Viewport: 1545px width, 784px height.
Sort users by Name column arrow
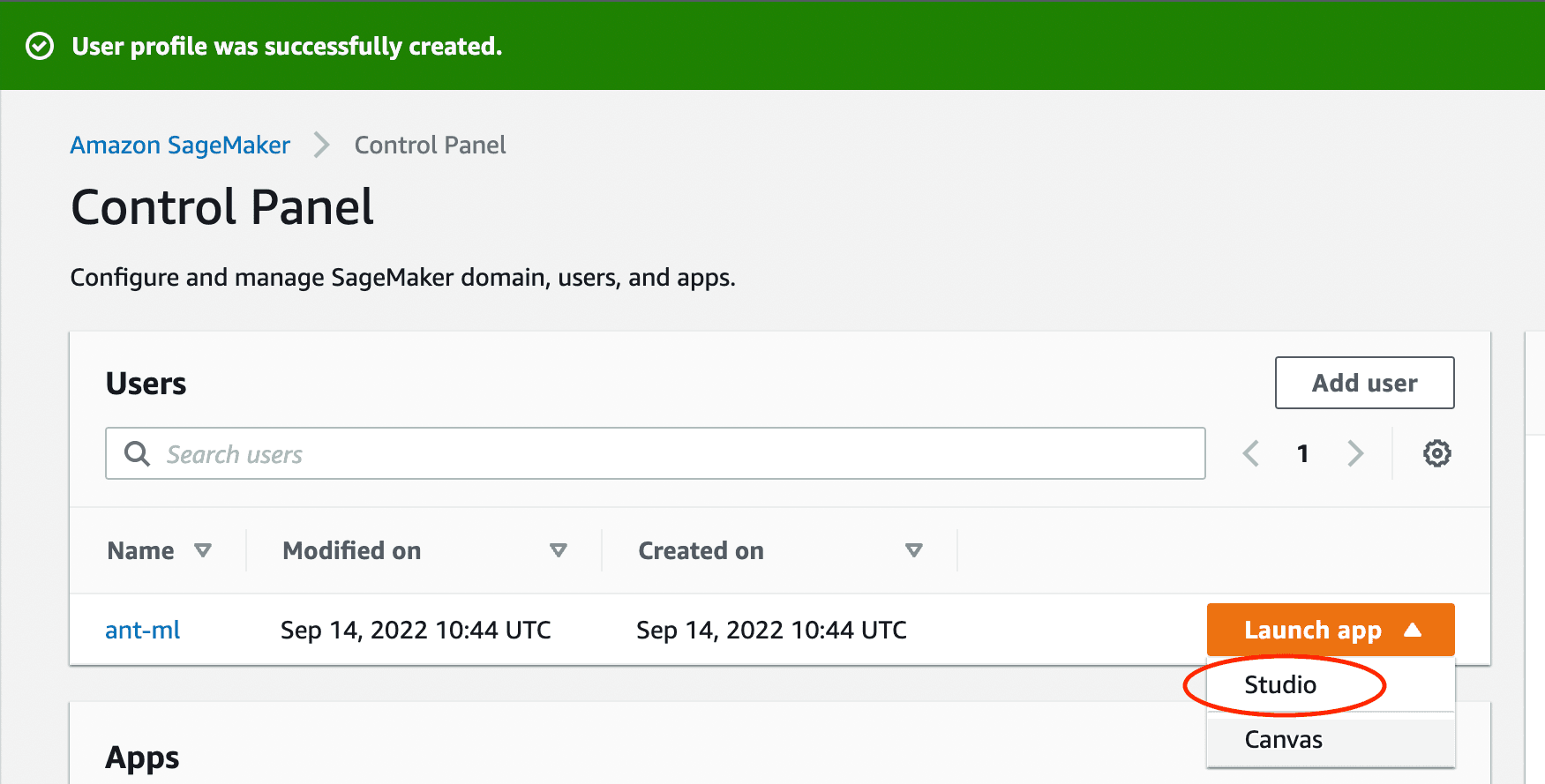(x=203, y=550)
